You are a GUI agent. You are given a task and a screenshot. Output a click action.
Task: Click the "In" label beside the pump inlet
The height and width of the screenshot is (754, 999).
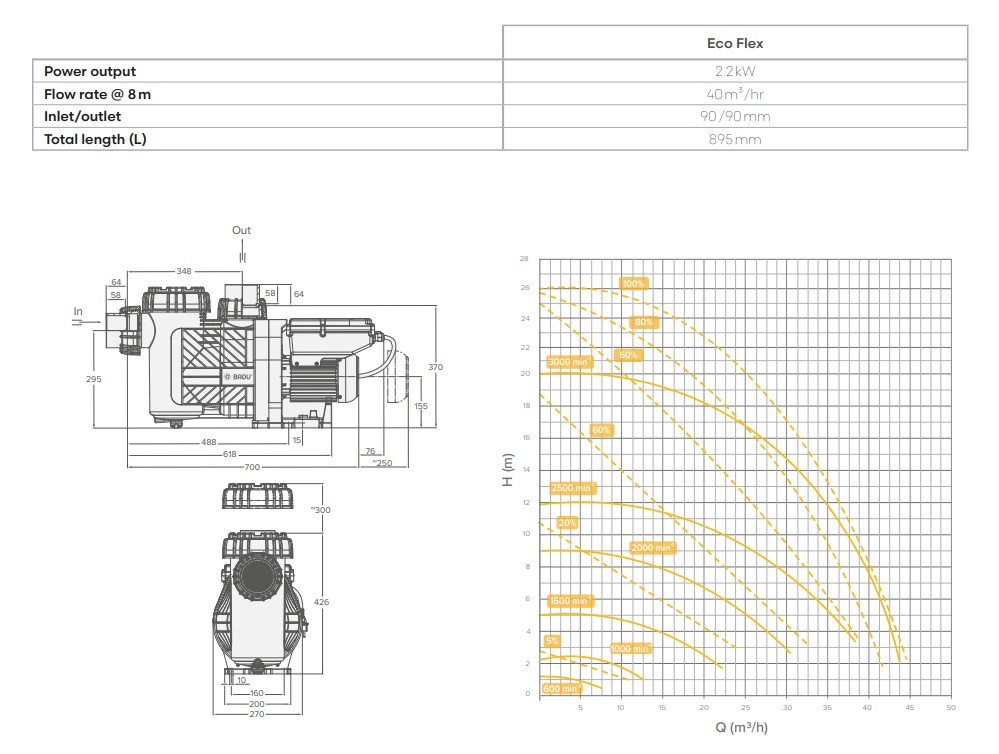click(78, 311)
